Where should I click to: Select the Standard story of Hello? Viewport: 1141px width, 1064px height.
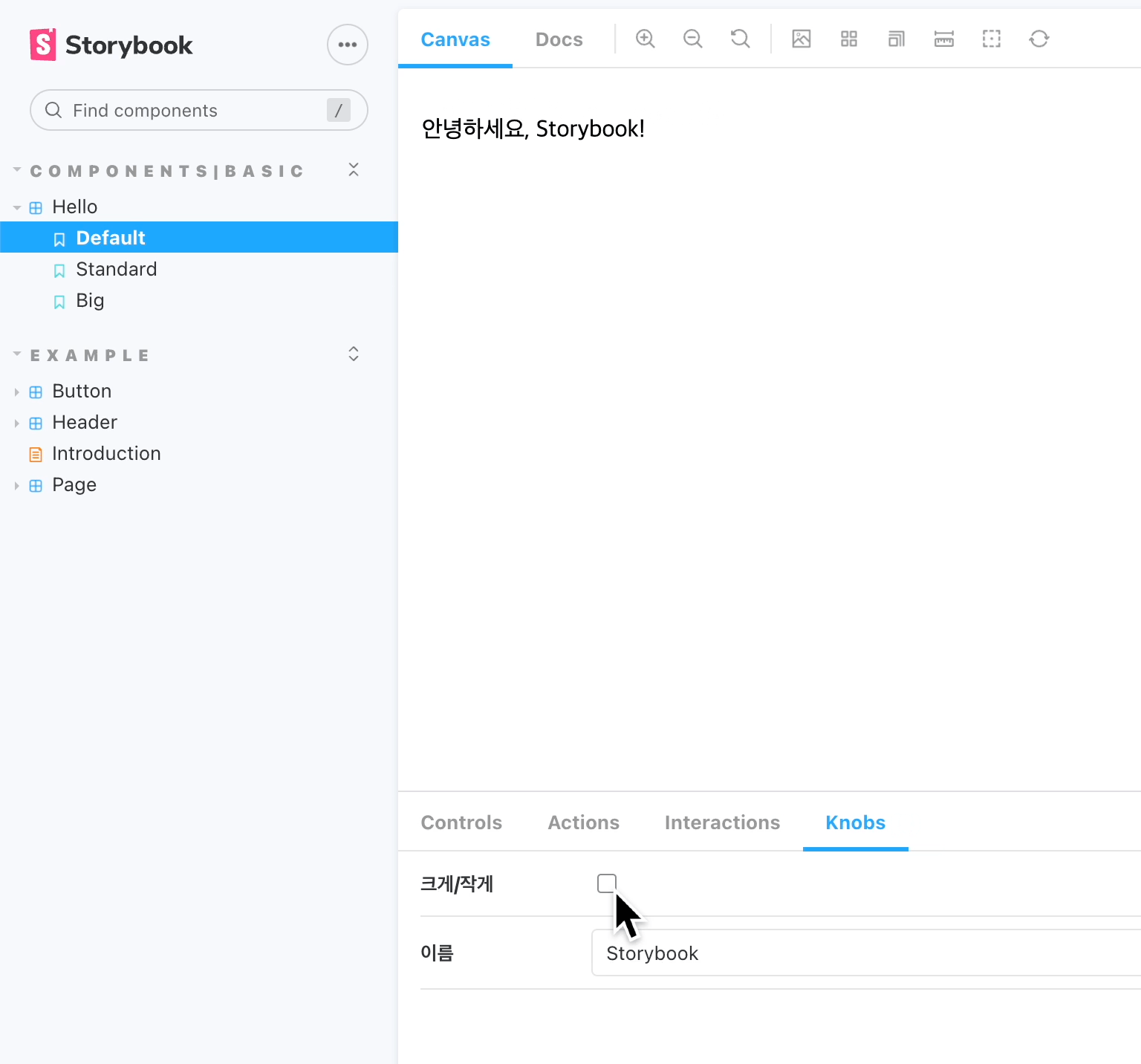[x=117, y=269]
